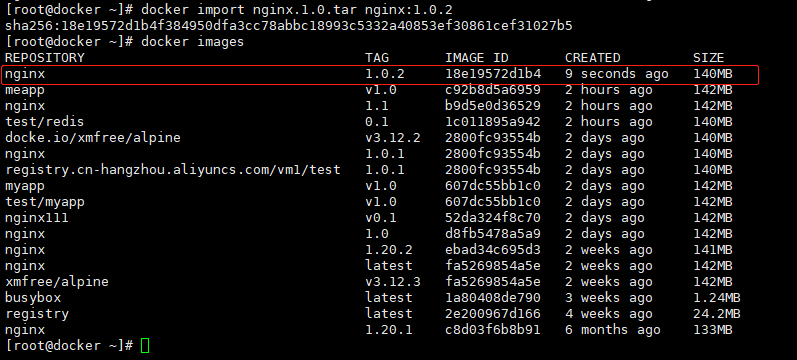Click the '3 weeks ago' created value

click(x=608, y=297)
